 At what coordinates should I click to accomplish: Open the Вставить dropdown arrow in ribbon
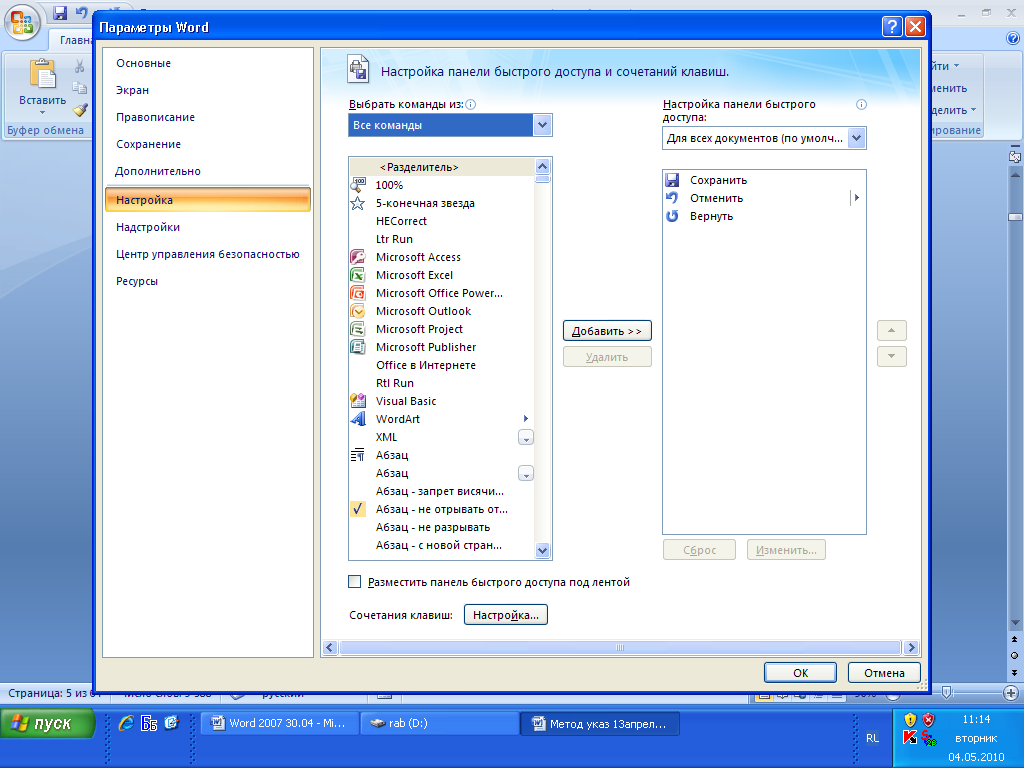pos(42,112)
